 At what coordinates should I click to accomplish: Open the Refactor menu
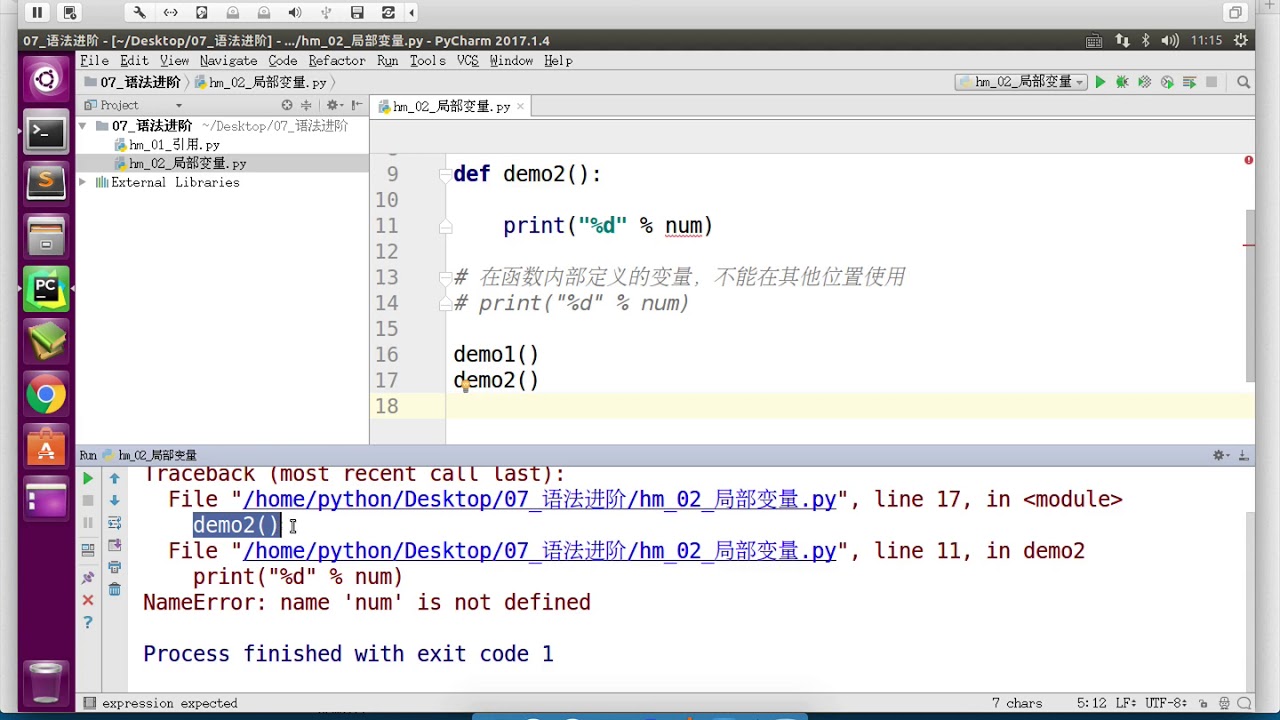pyautogui.click(x=337, y=61)
